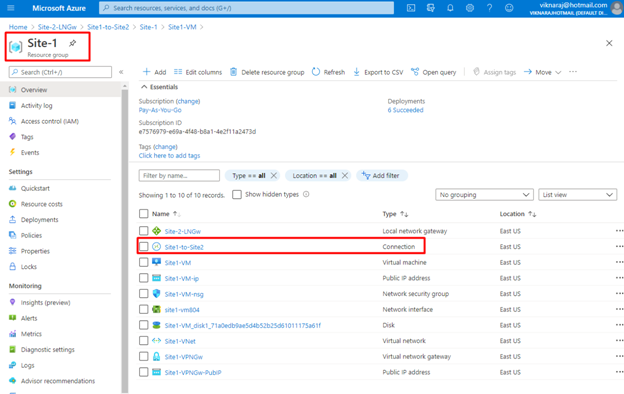Open more options for Site-2-LNGw row
624x394 pixels.
619,231
